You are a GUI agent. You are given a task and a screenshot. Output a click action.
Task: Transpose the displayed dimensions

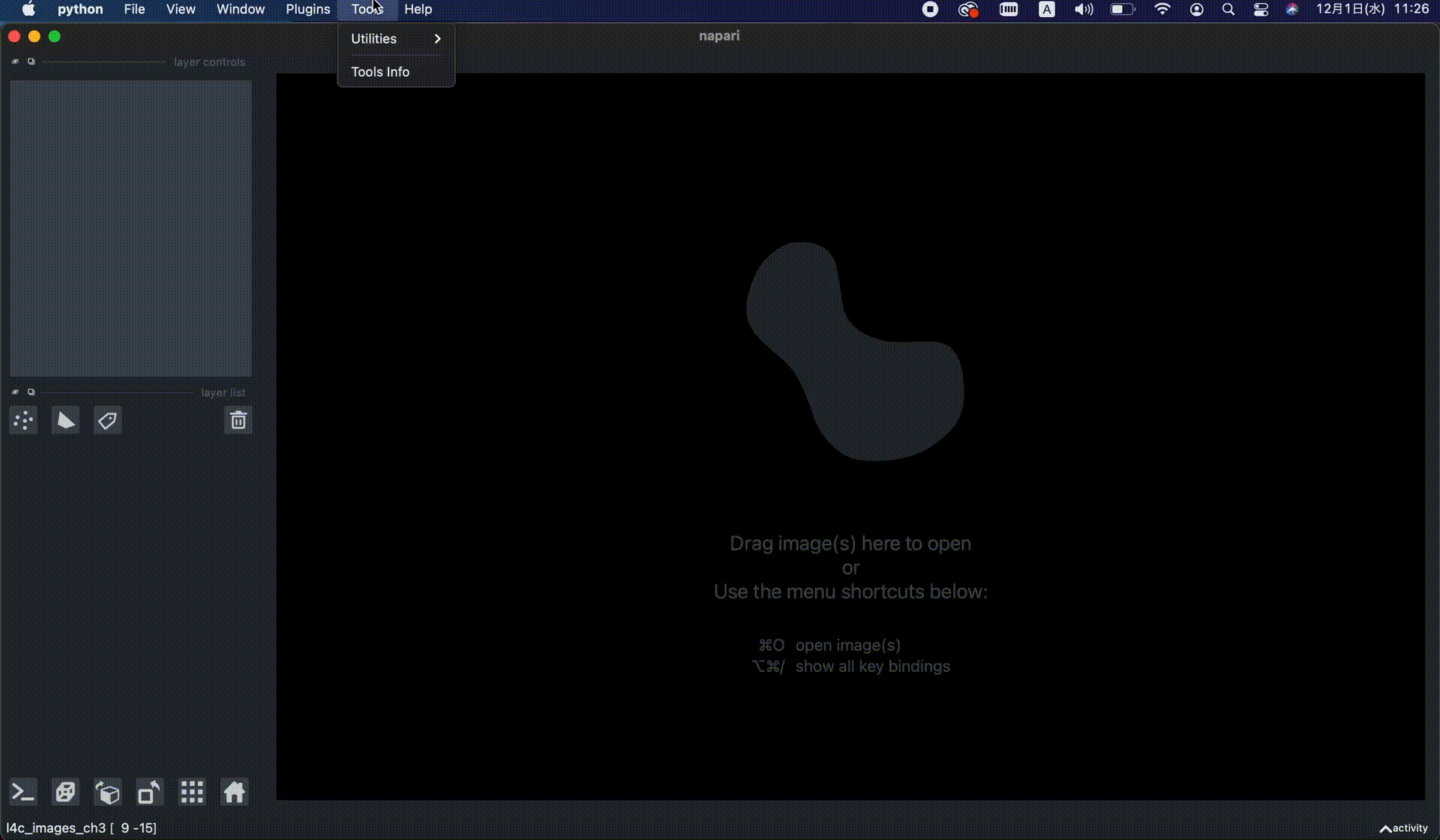pyautogui.click(x=149, y=792)
